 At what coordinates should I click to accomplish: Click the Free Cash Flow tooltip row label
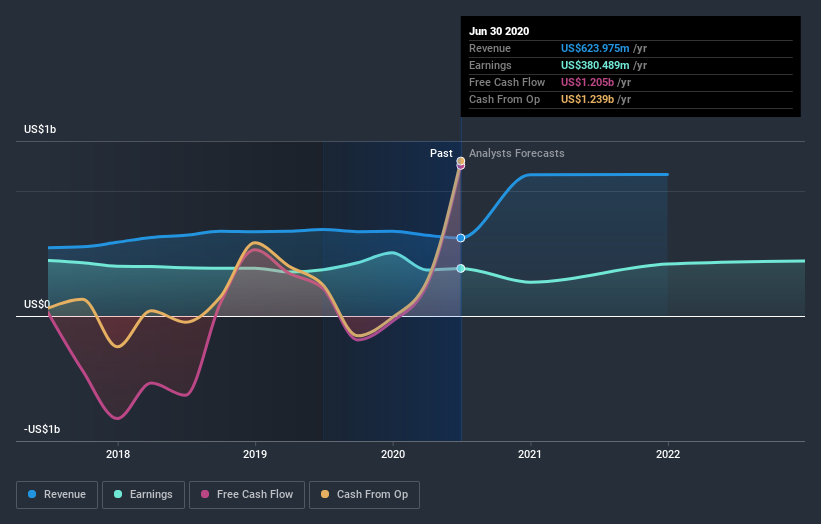tap(507, 82)
